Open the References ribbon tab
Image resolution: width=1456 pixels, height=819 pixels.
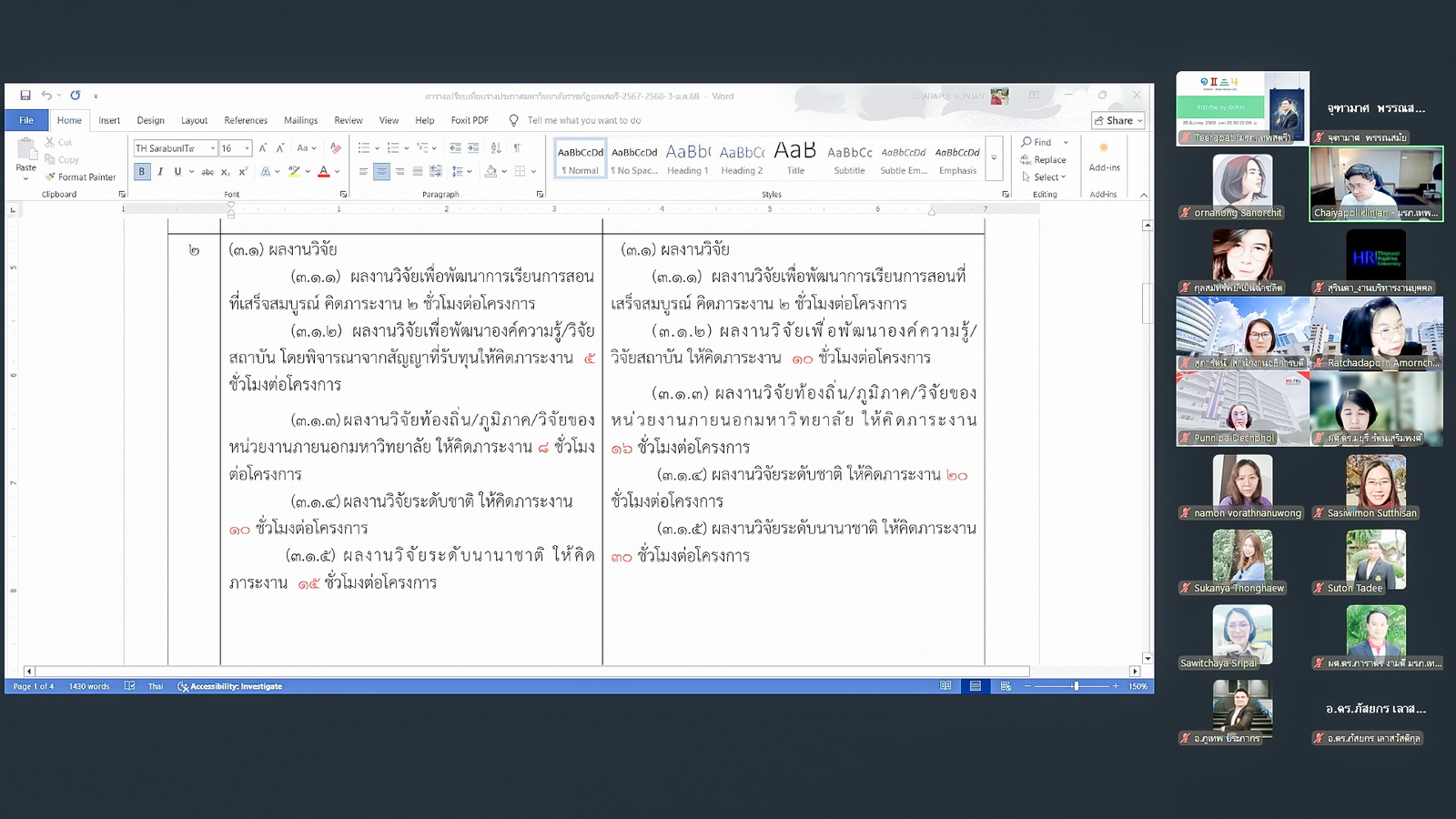[x=246, y=120]
